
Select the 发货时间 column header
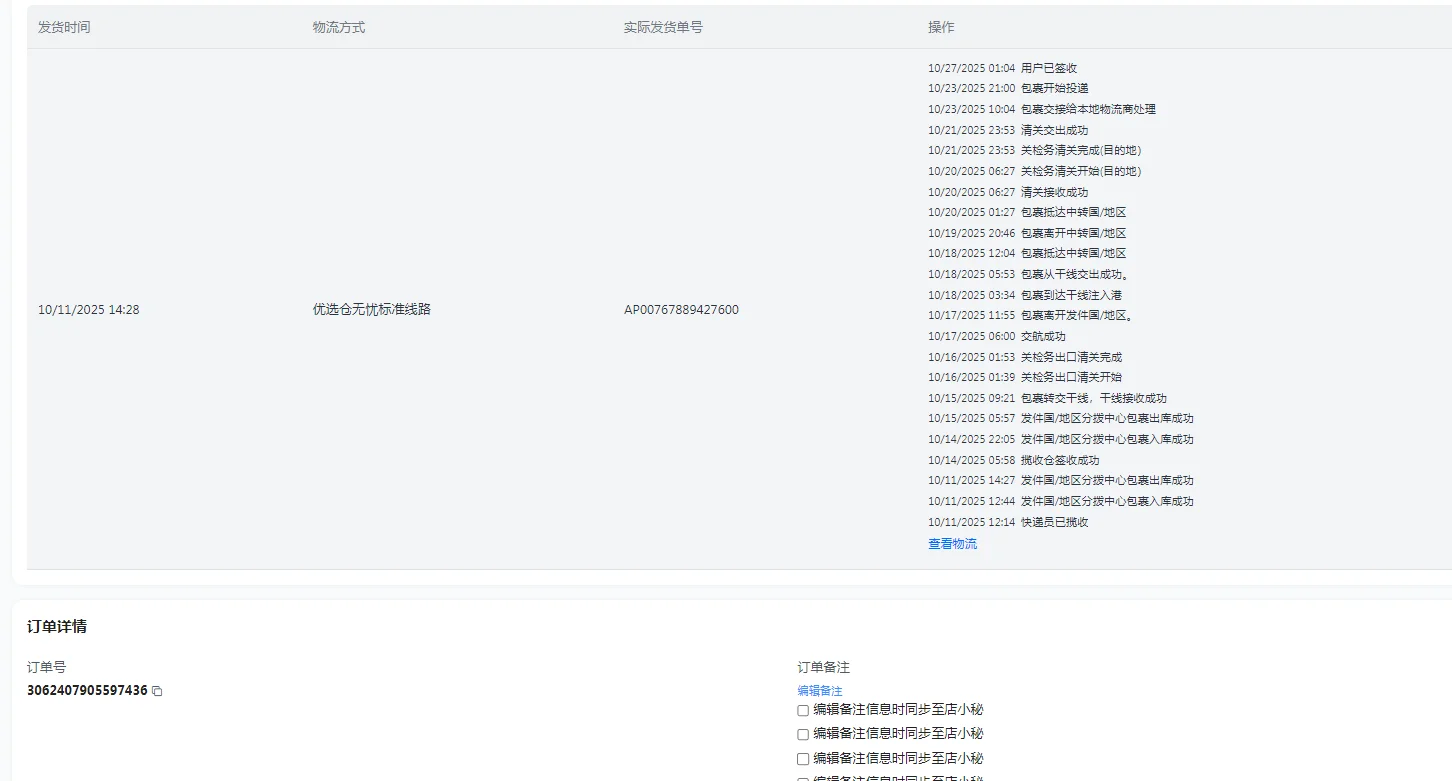(64, 27)
